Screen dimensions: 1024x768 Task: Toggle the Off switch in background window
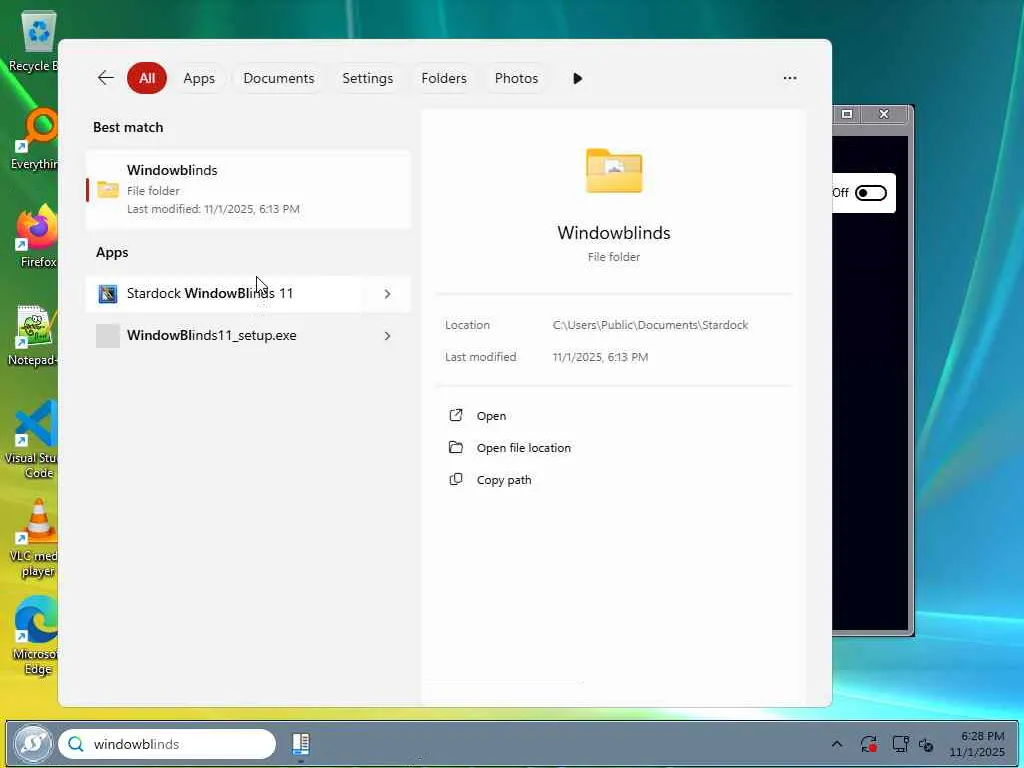coord(871,193)
